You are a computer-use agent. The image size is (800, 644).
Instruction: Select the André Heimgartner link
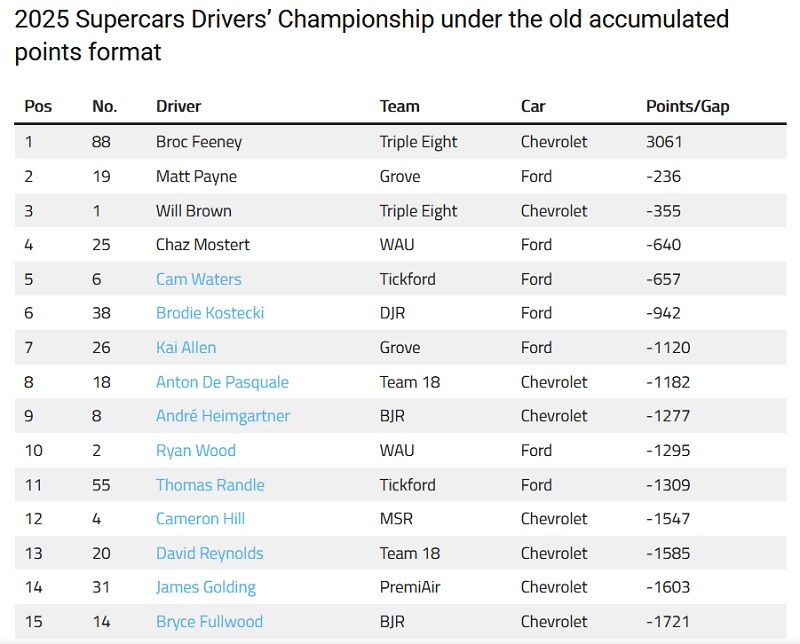point(222,416)
